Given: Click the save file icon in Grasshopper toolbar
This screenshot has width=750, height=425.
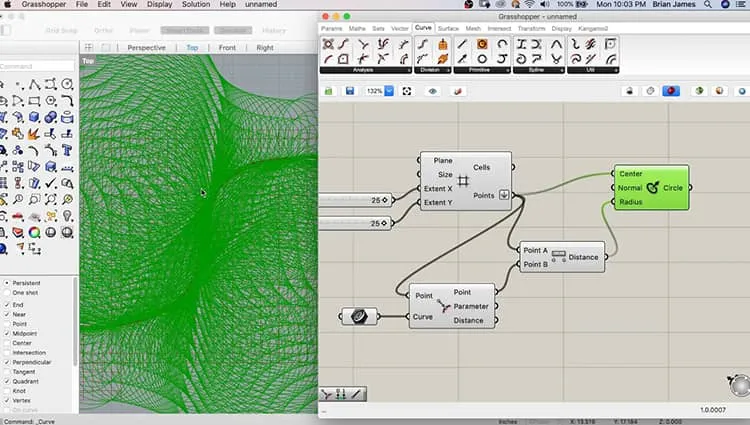Looking at the screenshot, I should [350, 91].
